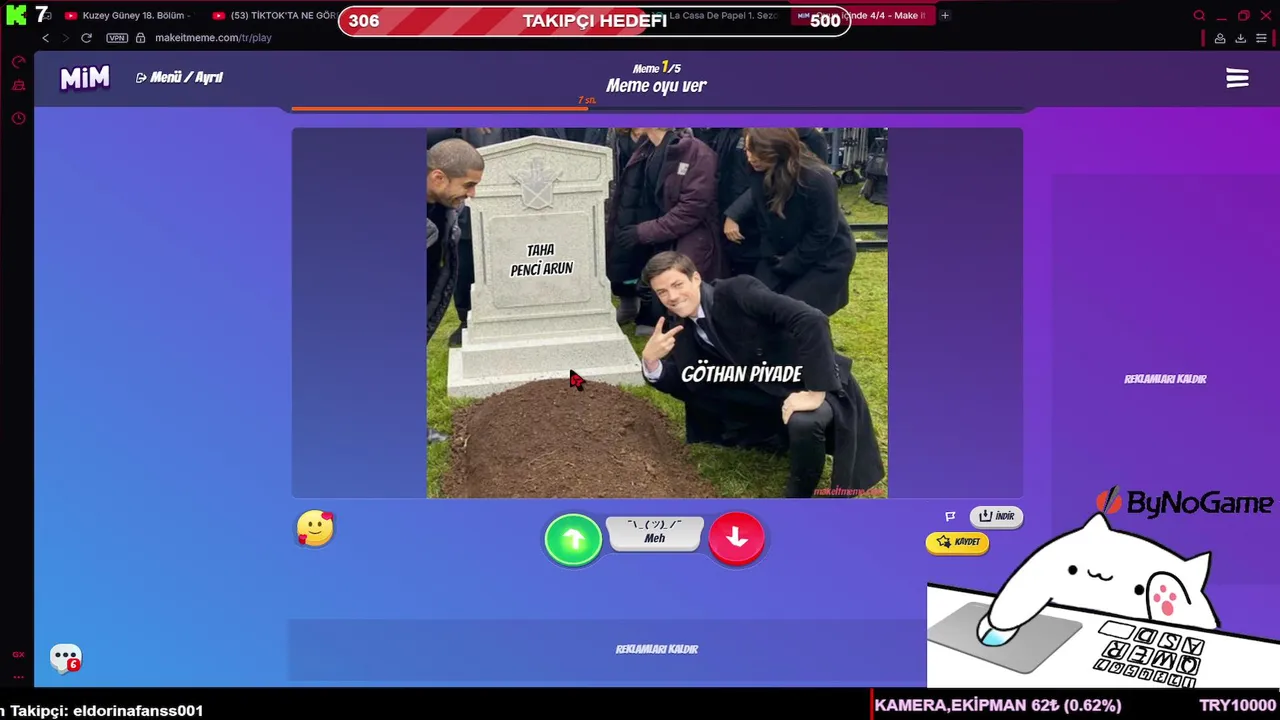Switch to the TİKTOK'TA NE GÖR tab

pos(275,16)
